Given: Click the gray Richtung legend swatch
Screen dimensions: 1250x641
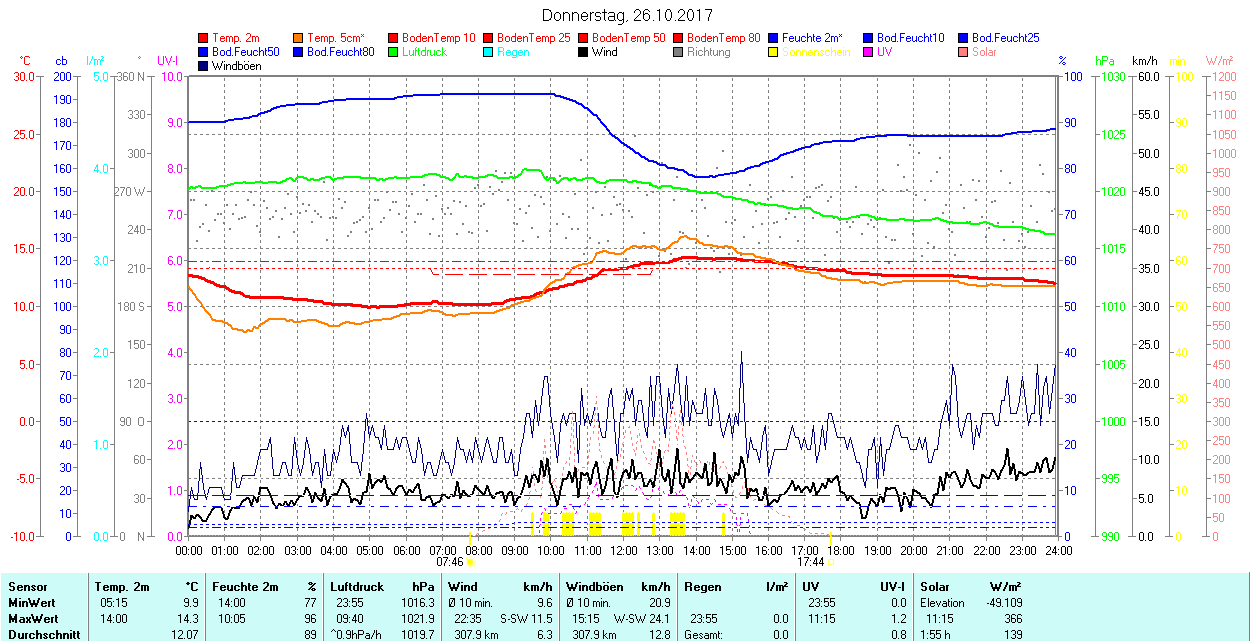Looking at the screenshot, I should coord(679,52).
